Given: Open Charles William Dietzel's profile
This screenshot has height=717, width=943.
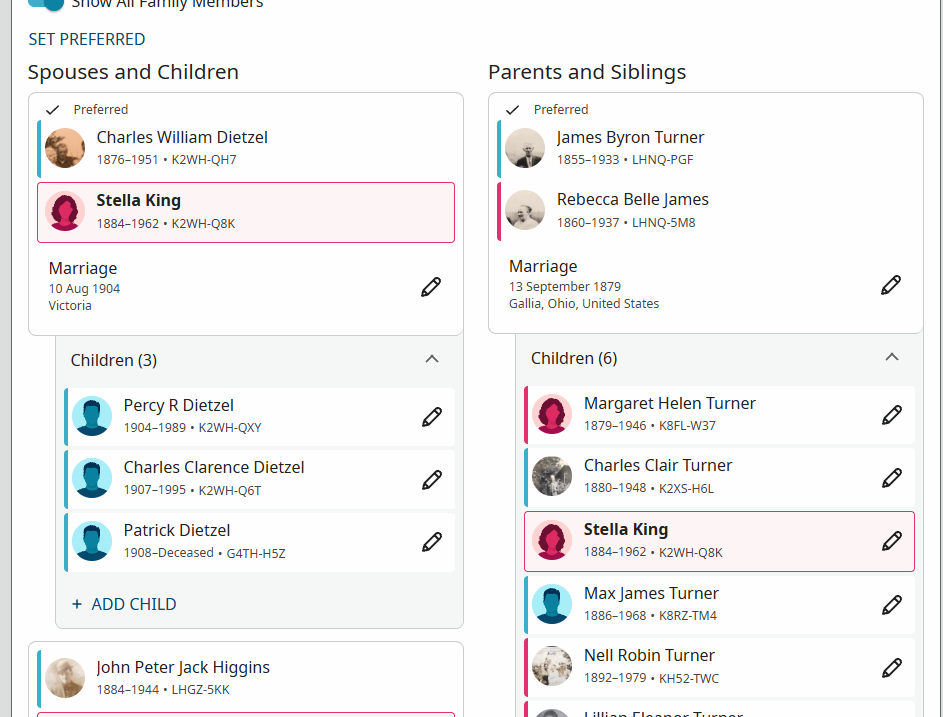Looking at the screenshot, I should [182, 137].
